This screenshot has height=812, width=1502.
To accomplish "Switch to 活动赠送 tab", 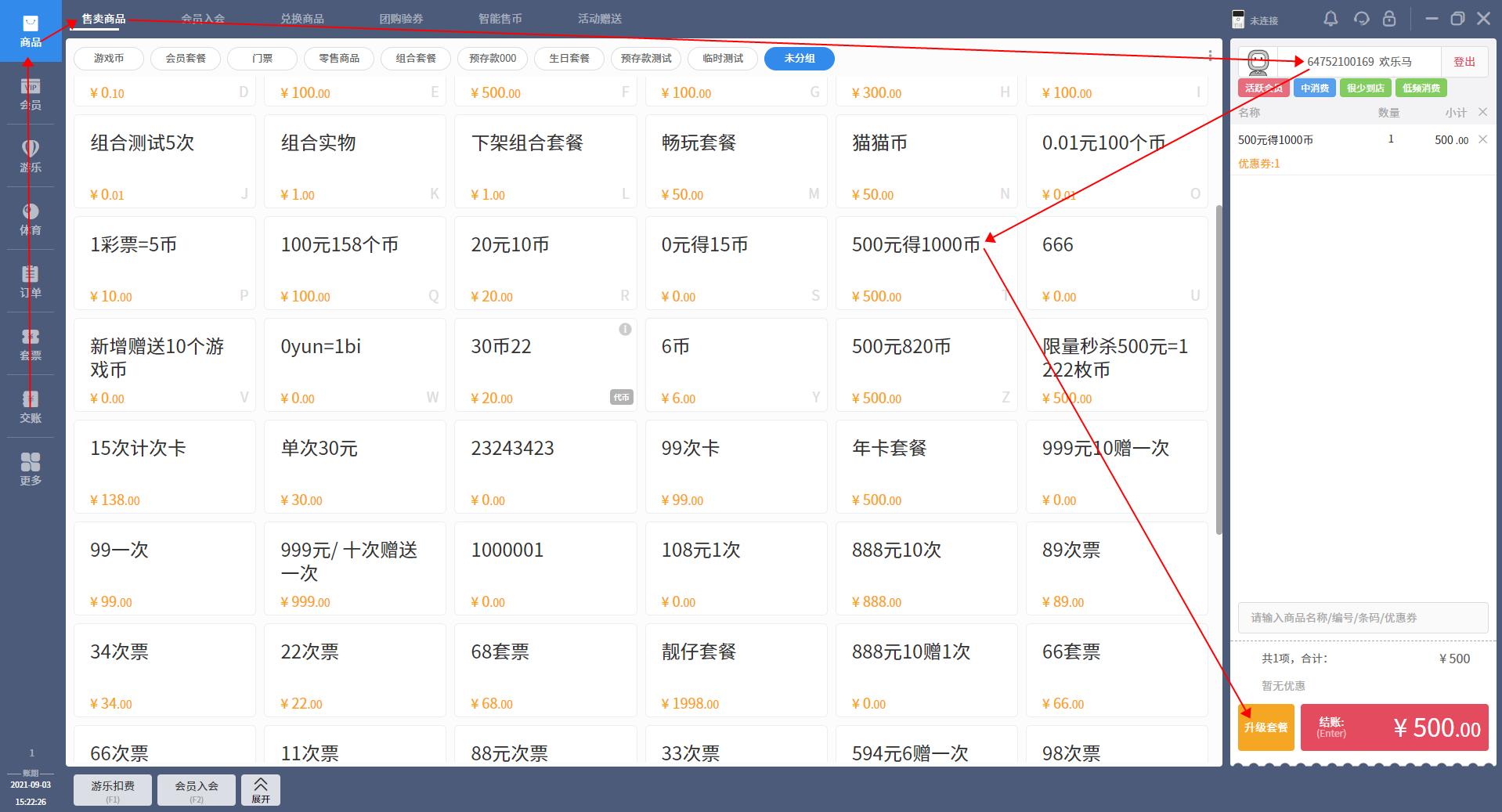I will point(600,19).
